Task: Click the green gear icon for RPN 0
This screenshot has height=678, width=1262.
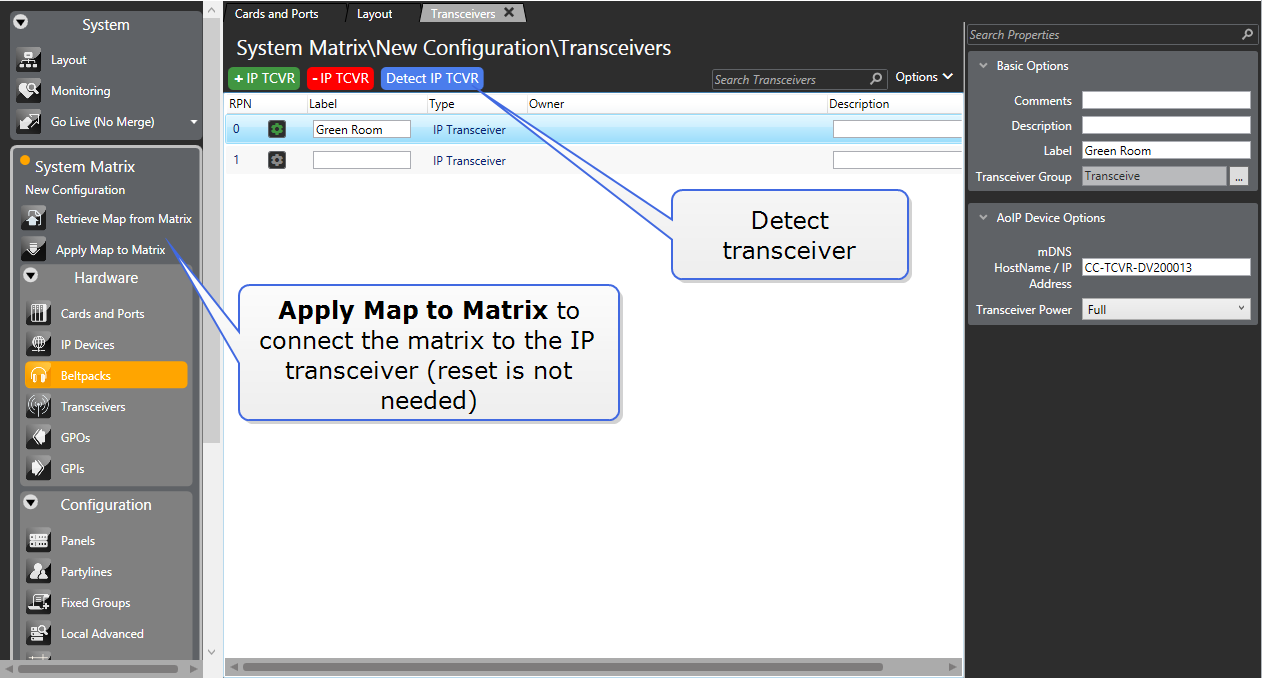Action: pos(277,129)
